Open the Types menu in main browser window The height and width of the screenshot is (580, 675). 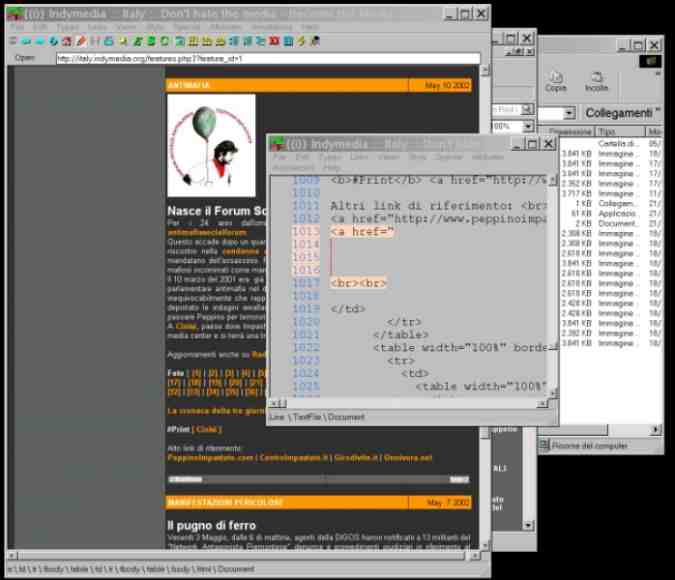point(68,27)
